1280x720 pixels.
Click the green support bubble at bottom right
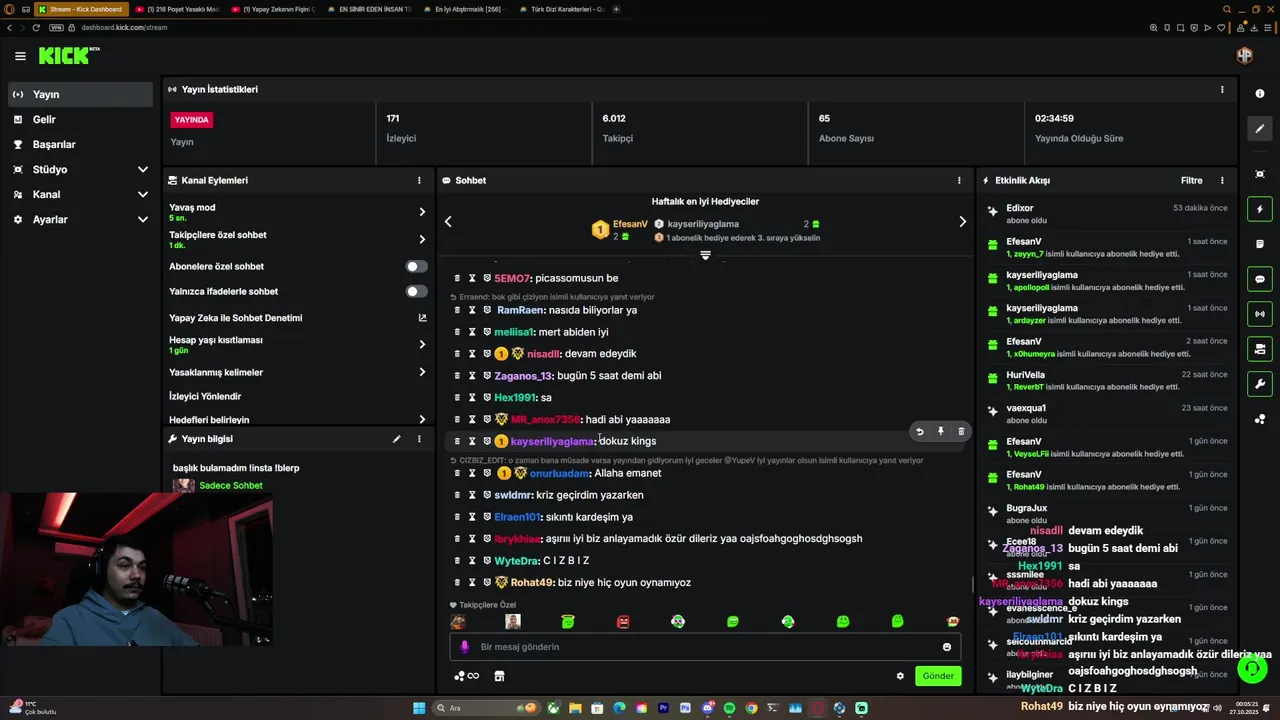1252,668
